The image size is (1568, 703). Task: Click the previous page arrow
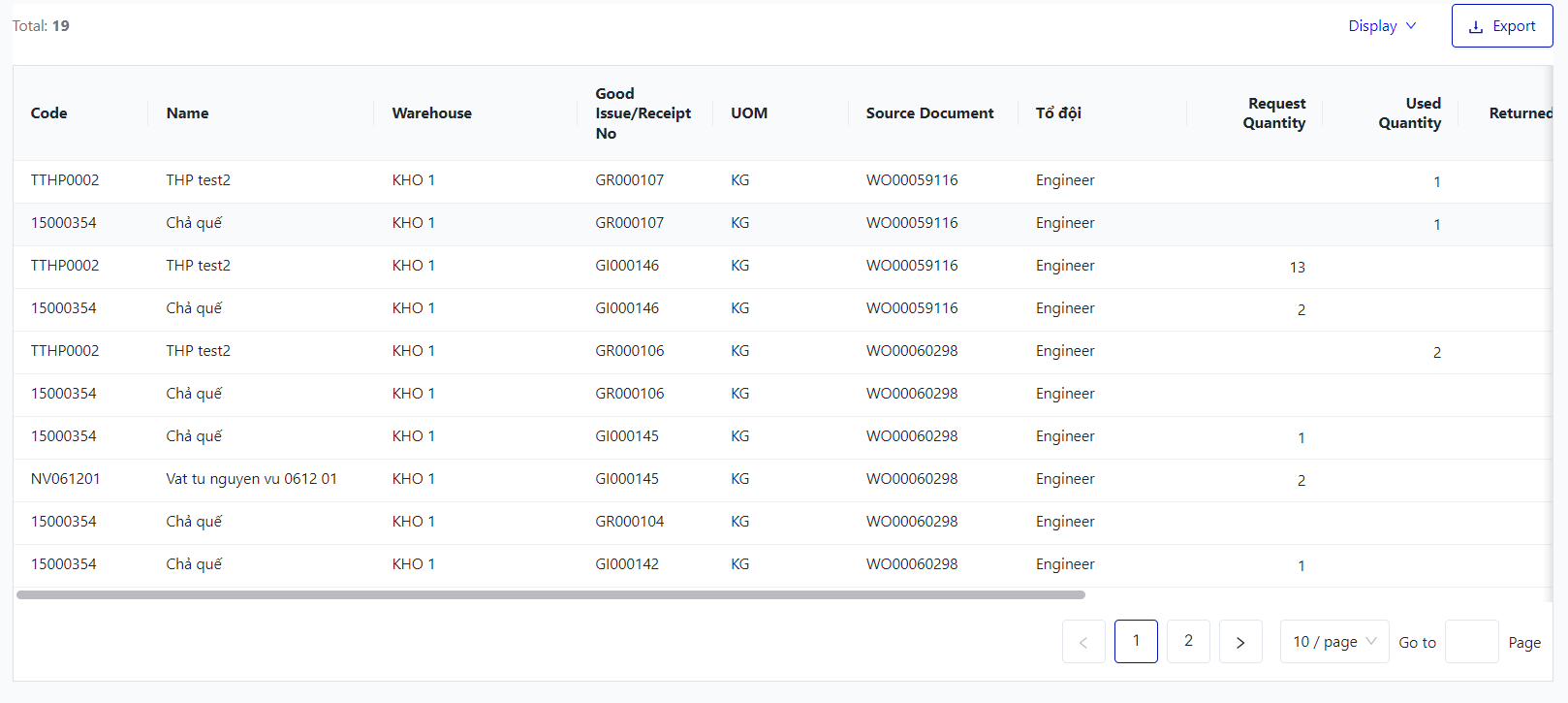[x=1082, y=642]
